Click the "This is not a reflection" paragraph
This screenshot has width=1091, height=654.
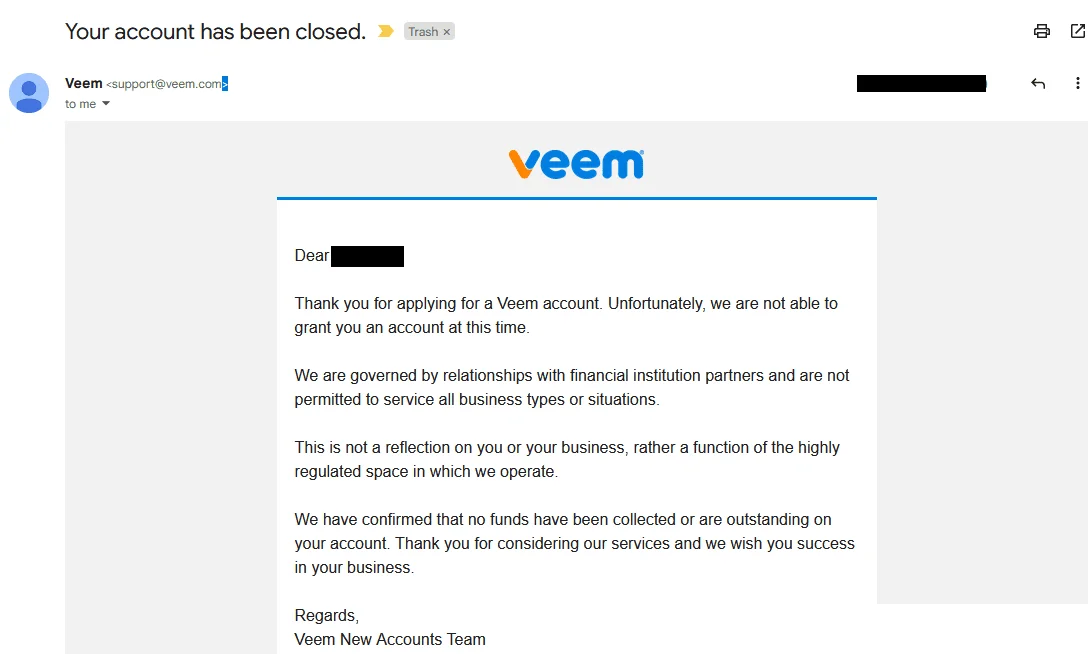[x=567, y=459]
